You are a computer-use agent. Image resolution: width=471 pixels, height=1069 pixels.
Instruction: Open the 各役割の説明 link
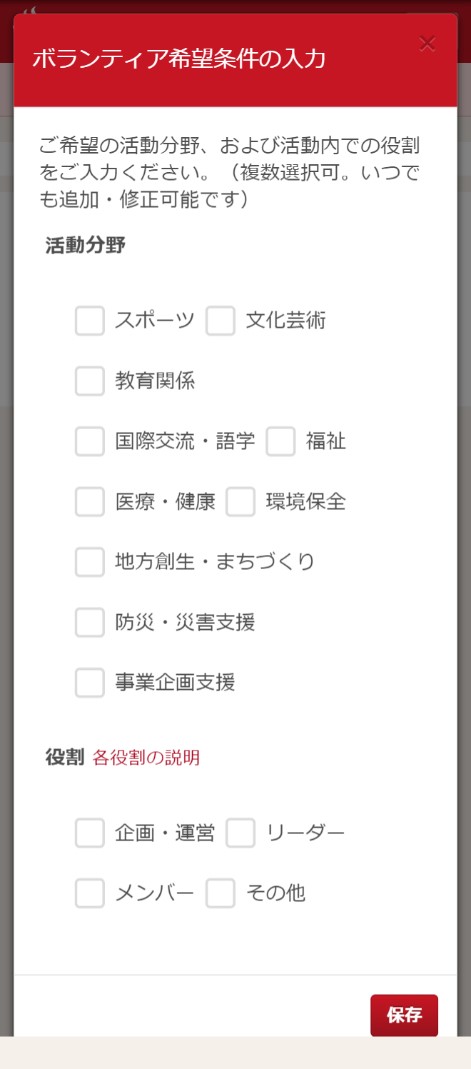pos(146,757)
